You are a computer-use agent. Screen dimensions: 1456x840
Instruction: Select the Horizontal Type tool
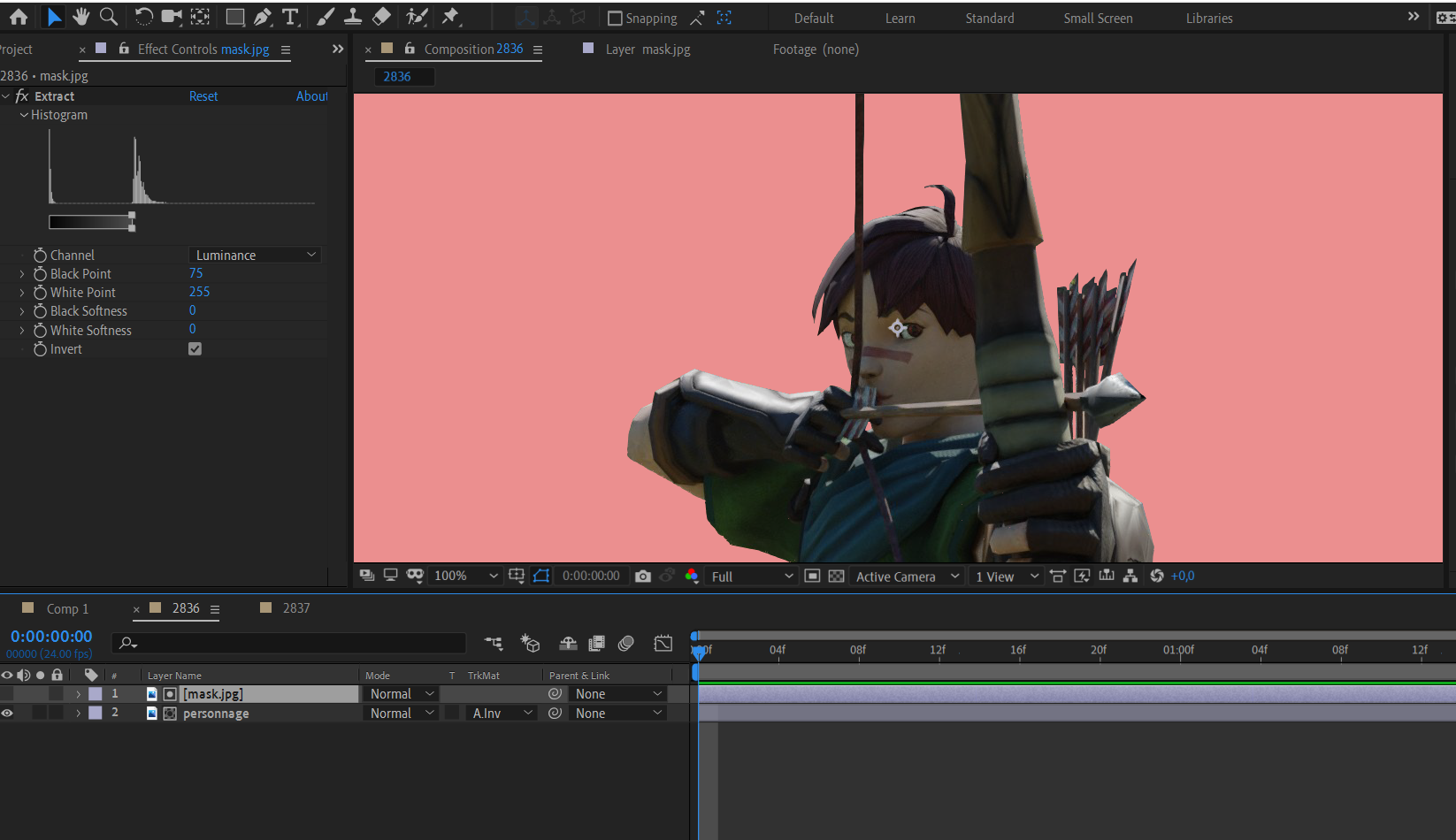click(290, 17)
